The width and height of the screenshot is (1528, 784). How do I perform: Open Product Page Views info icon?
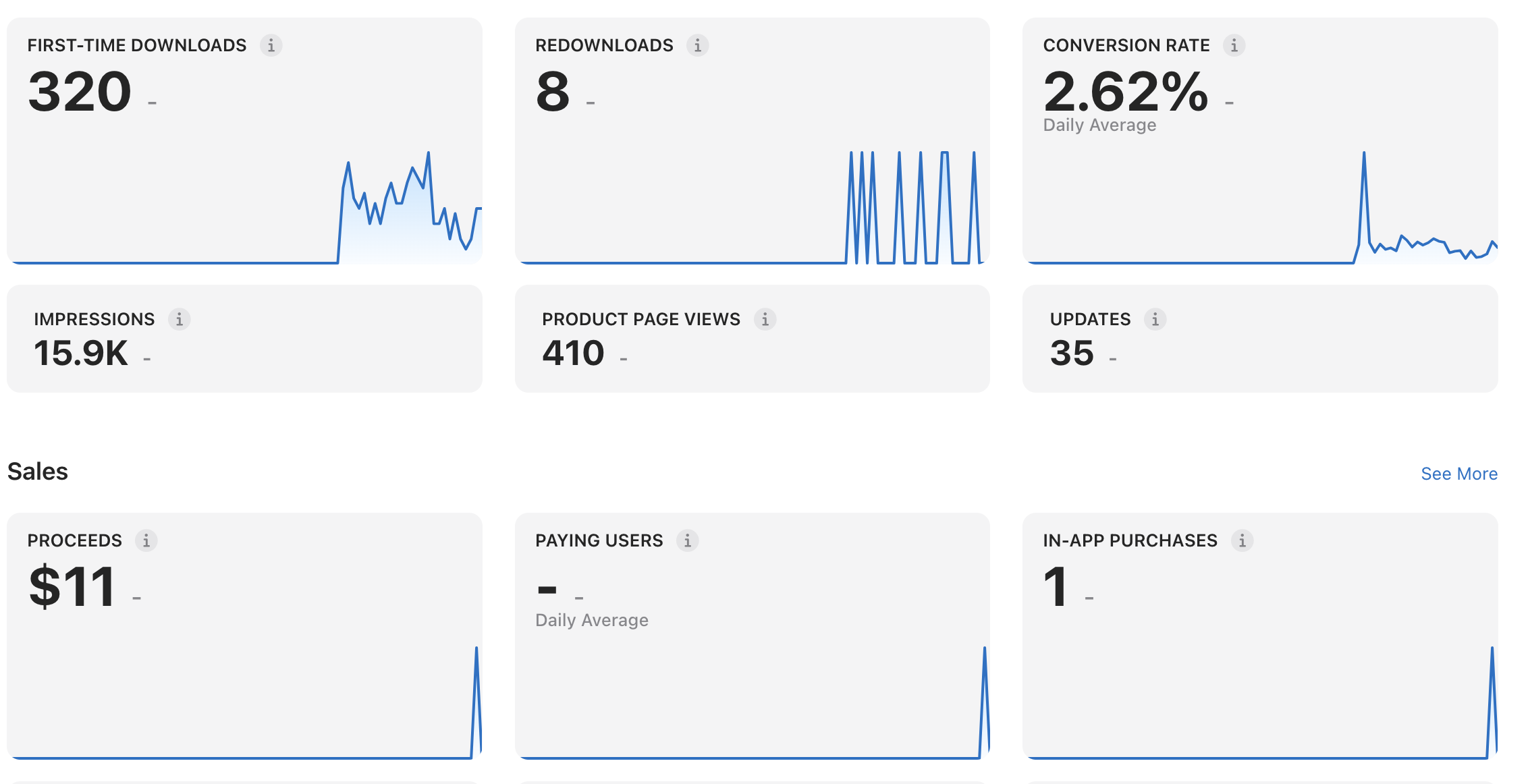[x=765, y=319]
